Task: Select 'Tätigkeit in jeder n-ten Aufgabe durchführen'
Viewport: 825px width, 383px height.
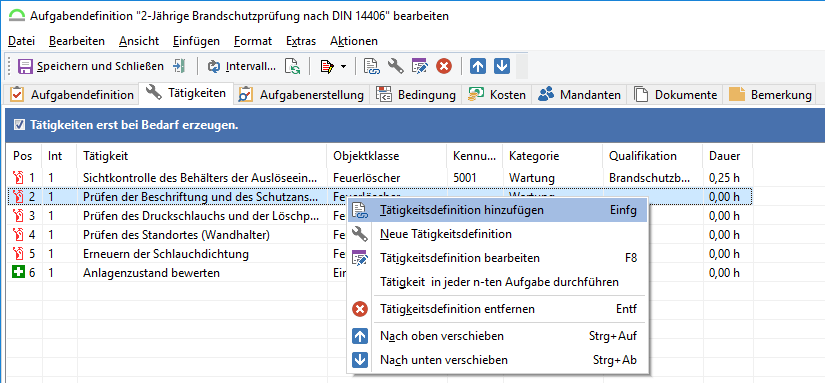Action: [497, 283]
